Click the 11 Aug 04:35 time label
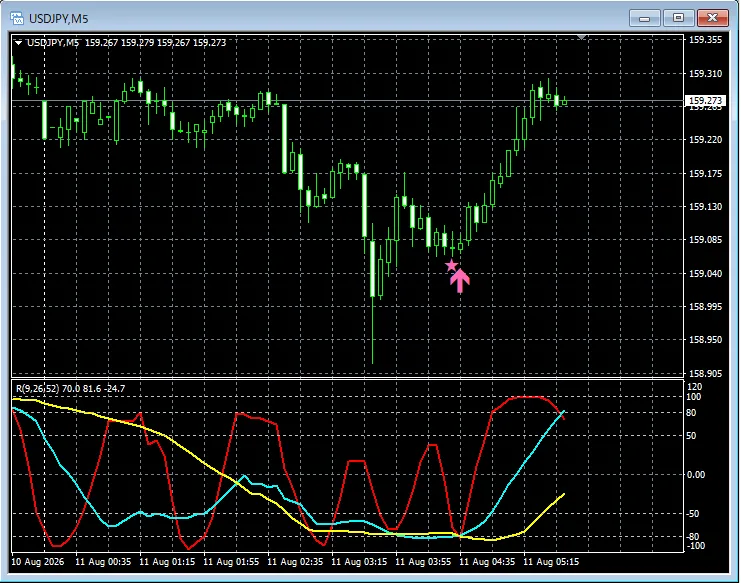The width and height of the screenshot is (741, 583). click(487, 562)
